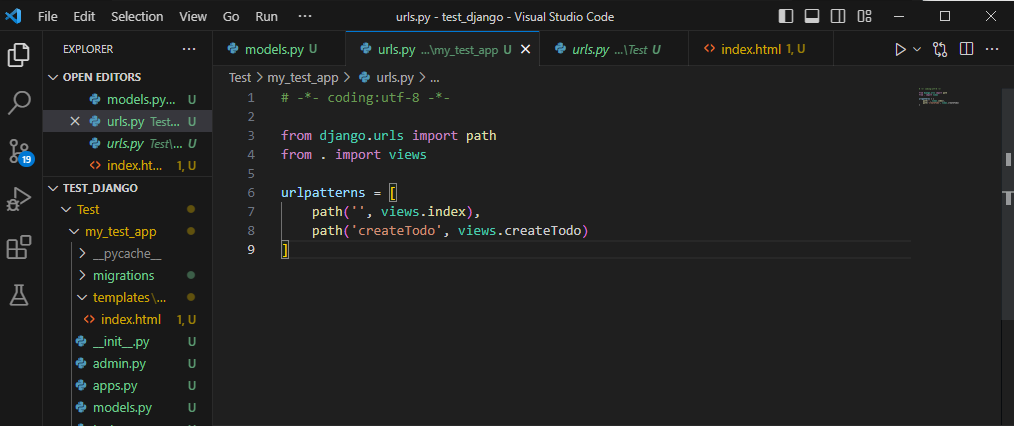Open the run options dropdown arrow

pyautogui.click(x=917, y=49)
